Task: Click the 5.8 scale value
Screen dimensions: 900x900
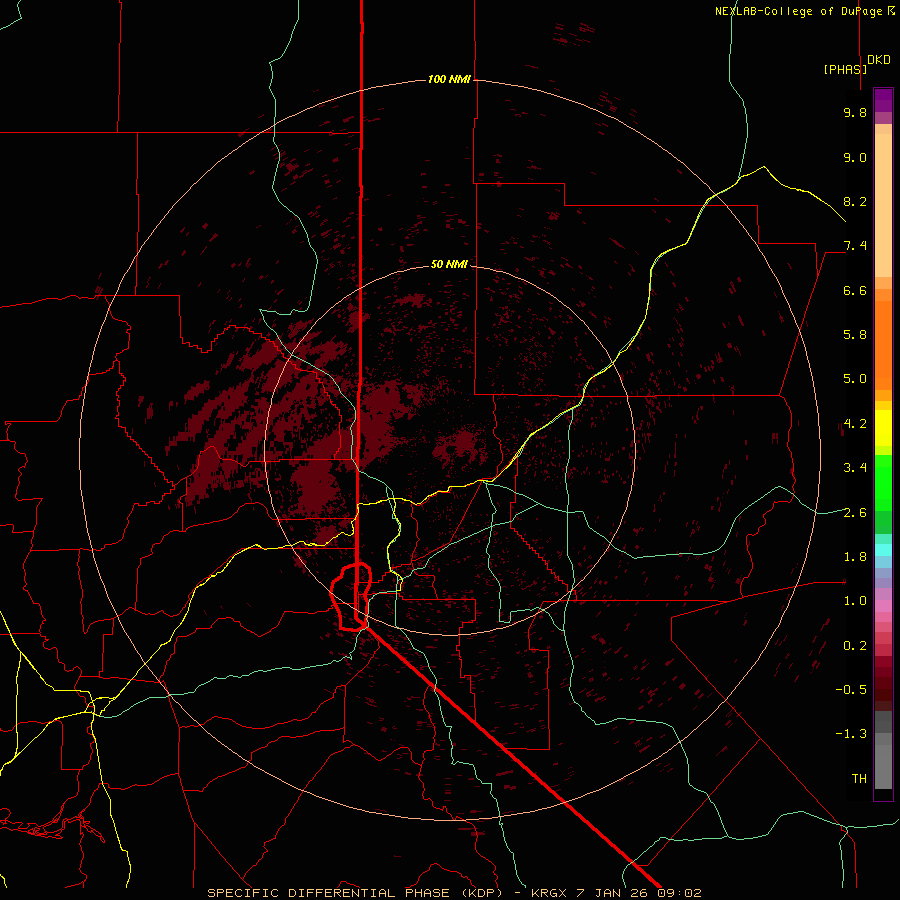Action: pyautogui.click(x=855, y=334)
